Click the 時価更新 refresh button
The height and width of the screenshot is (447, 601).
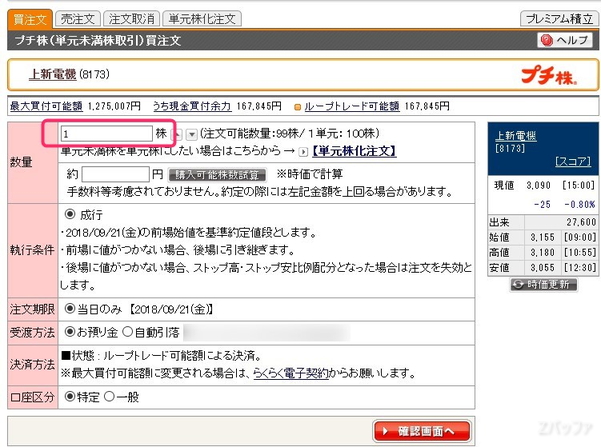click(544, 284)
